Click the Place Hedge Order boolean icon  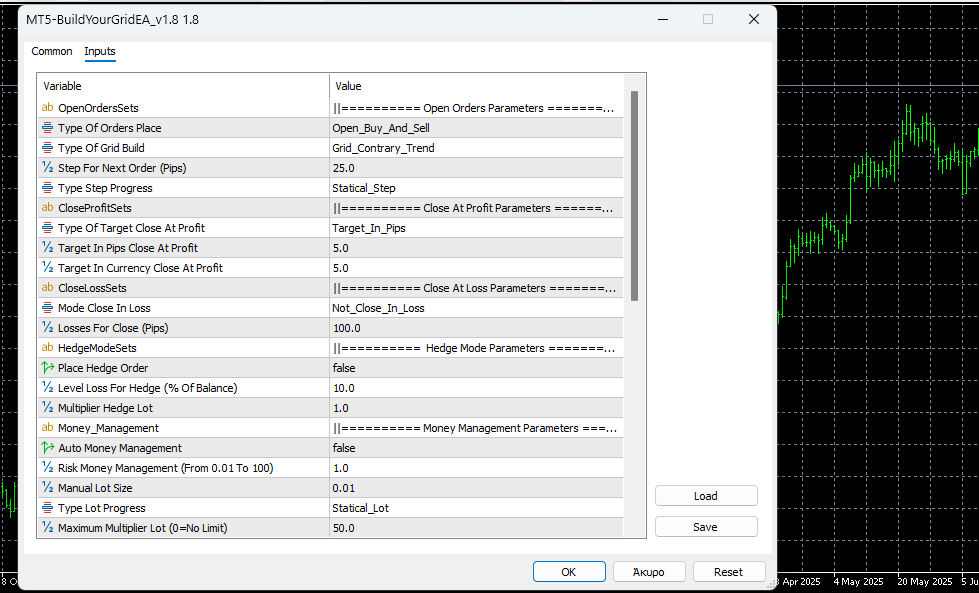pos(47,368)
